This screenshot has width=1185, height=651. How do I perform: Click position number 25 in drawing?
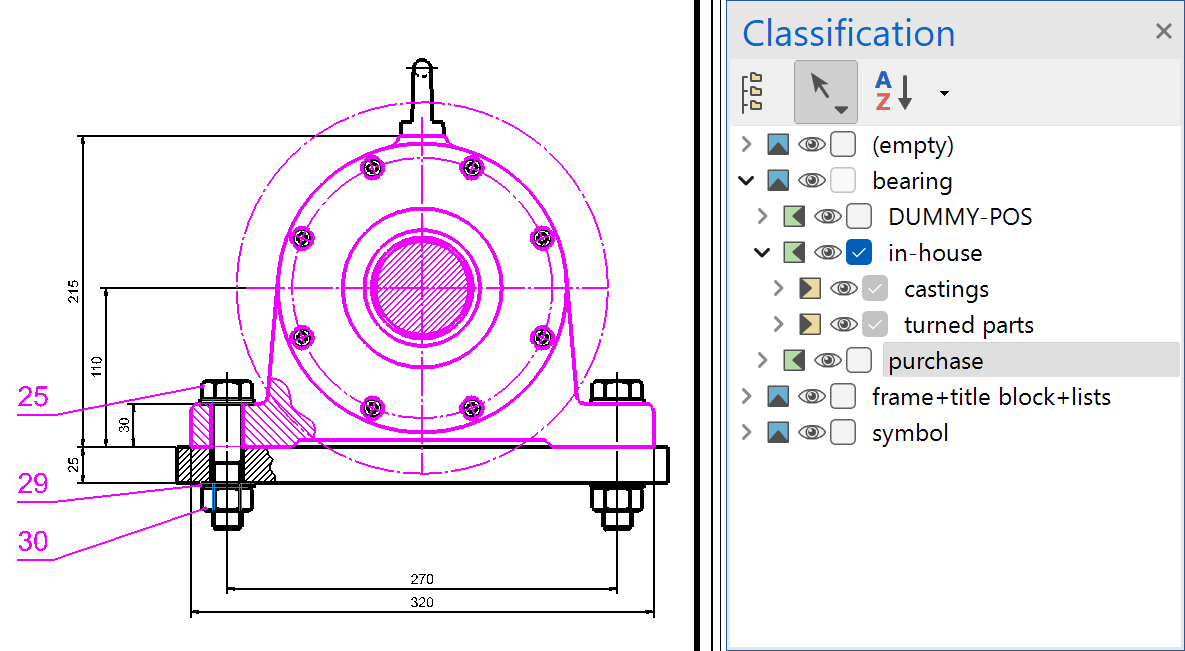pyautogui.click(x=33, y=398)
